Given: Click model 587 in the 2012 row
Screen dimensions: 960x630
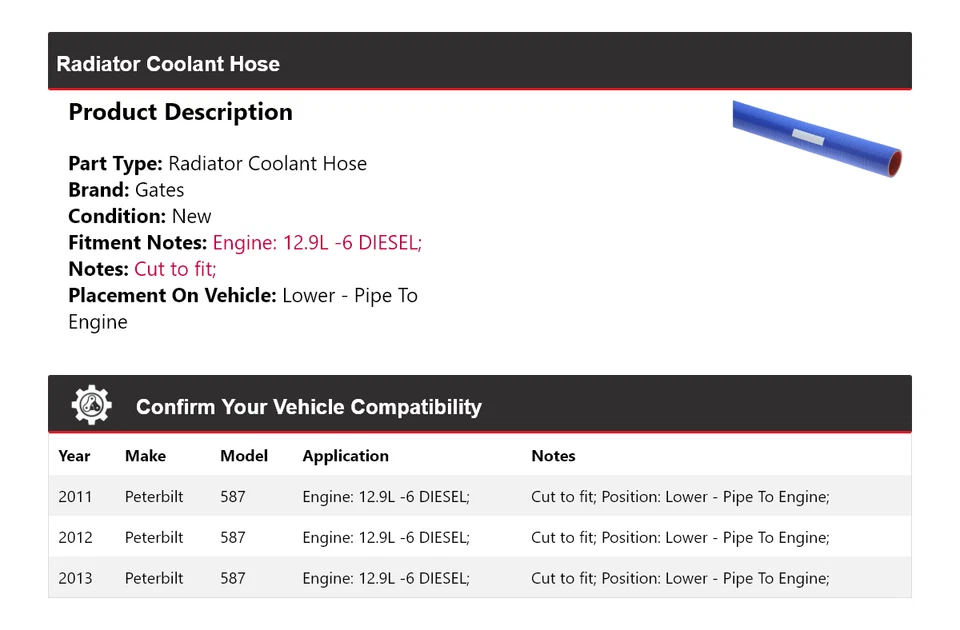Looking at the screenshot, I should 233,538.
